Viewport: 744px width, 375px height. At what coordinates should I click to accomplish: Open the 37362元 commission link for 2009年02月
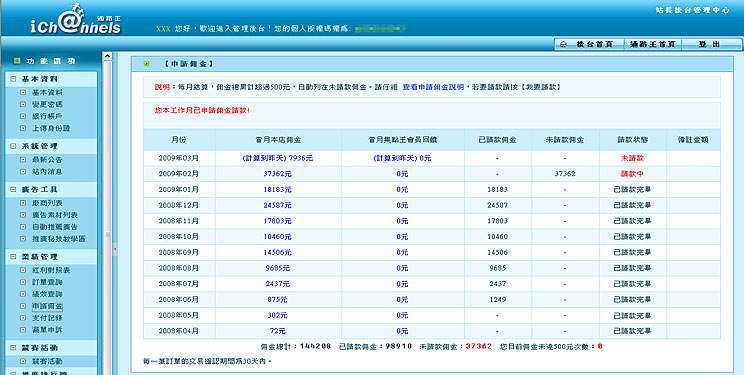278,174
